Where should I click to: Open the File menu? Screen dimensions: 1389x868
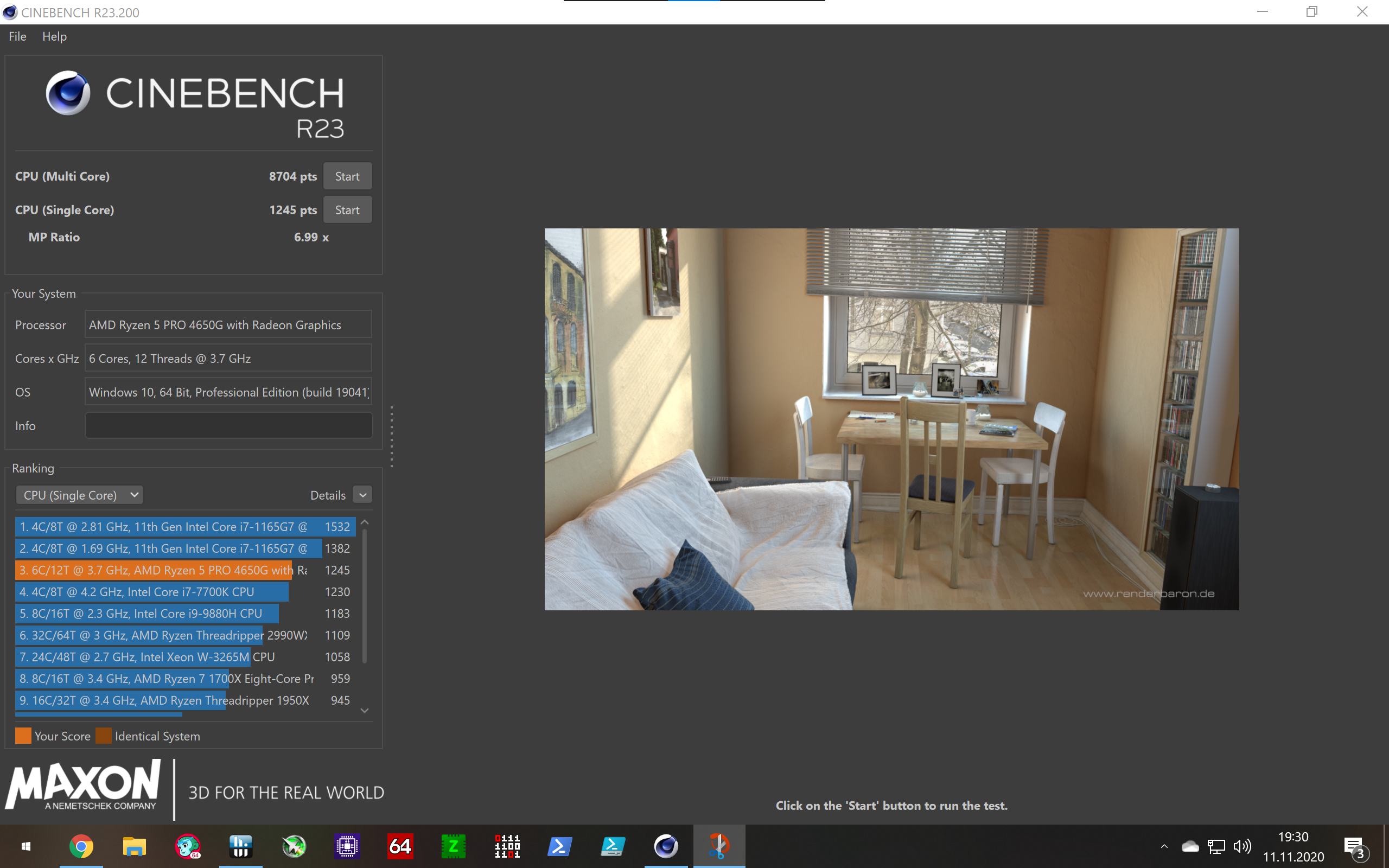(x=17, y=36)
